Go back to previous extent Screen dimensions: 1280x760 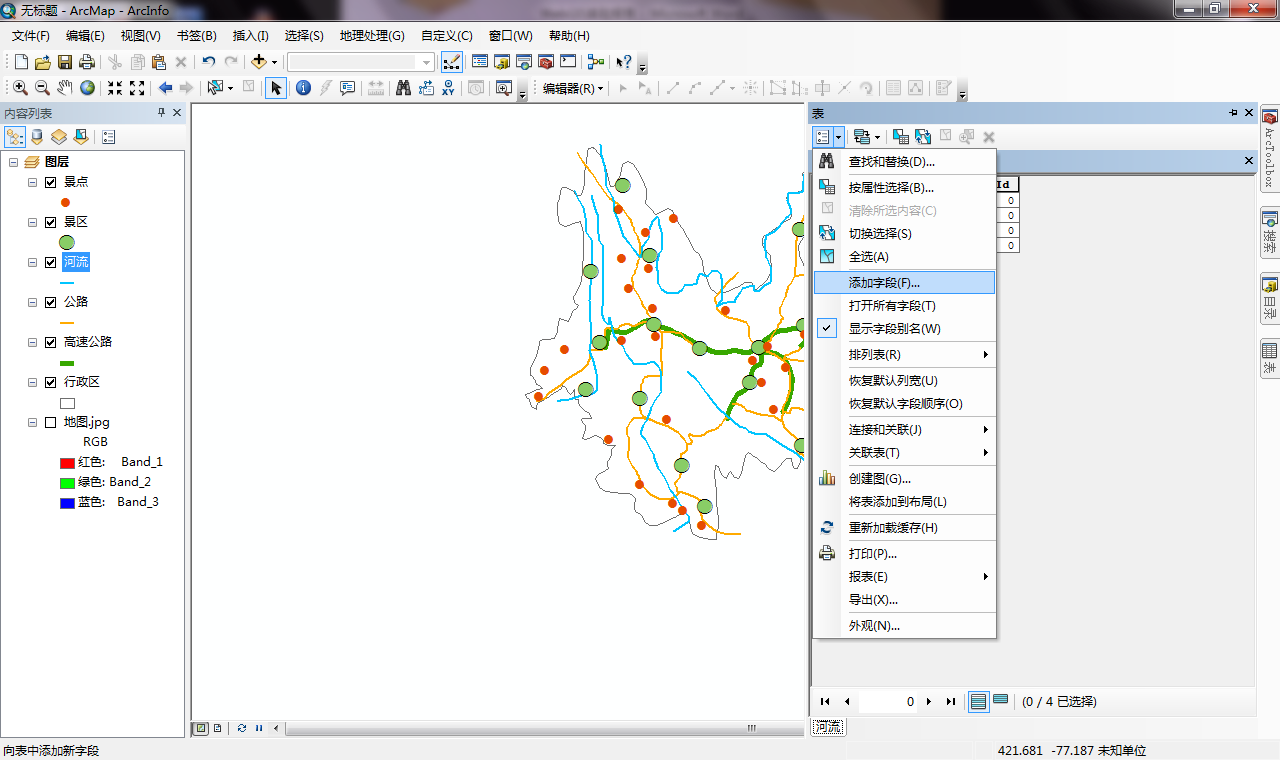[x=166, y=88]
